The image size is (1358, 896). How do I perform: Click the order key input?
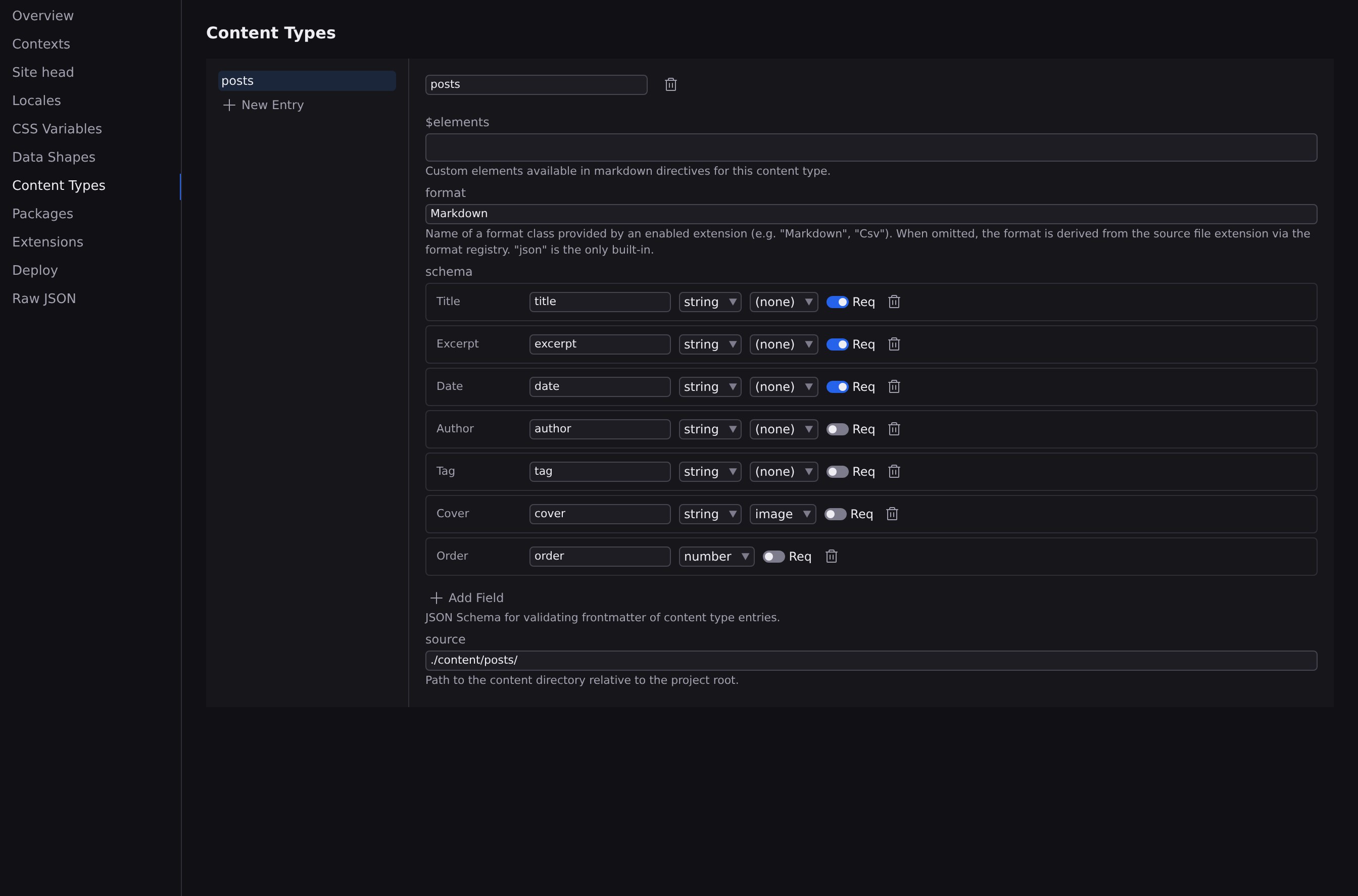pos(600,557)
